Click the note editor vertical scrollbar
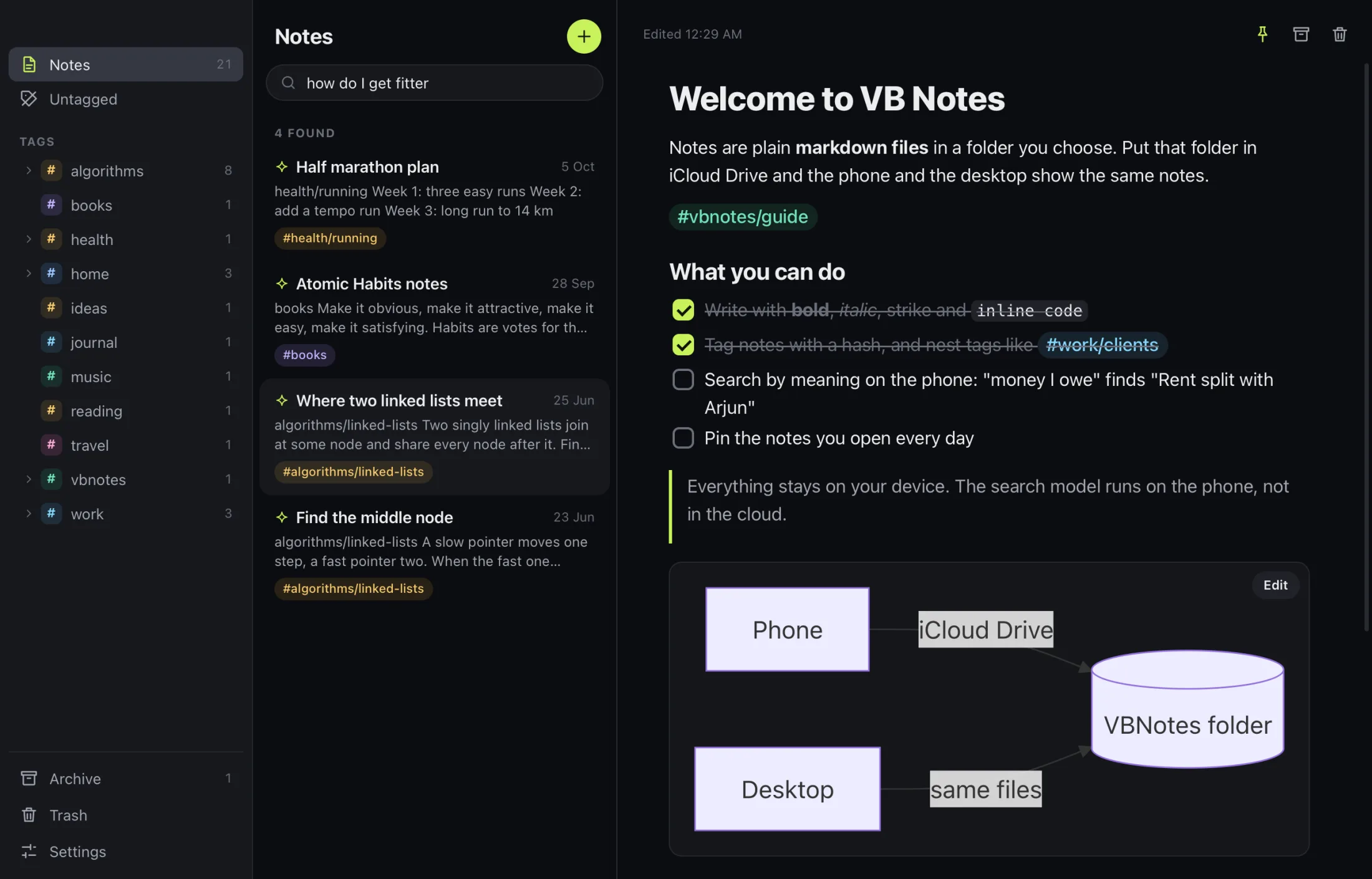The width and height of the screenshot is (1372, 879). click(1366, 346)
